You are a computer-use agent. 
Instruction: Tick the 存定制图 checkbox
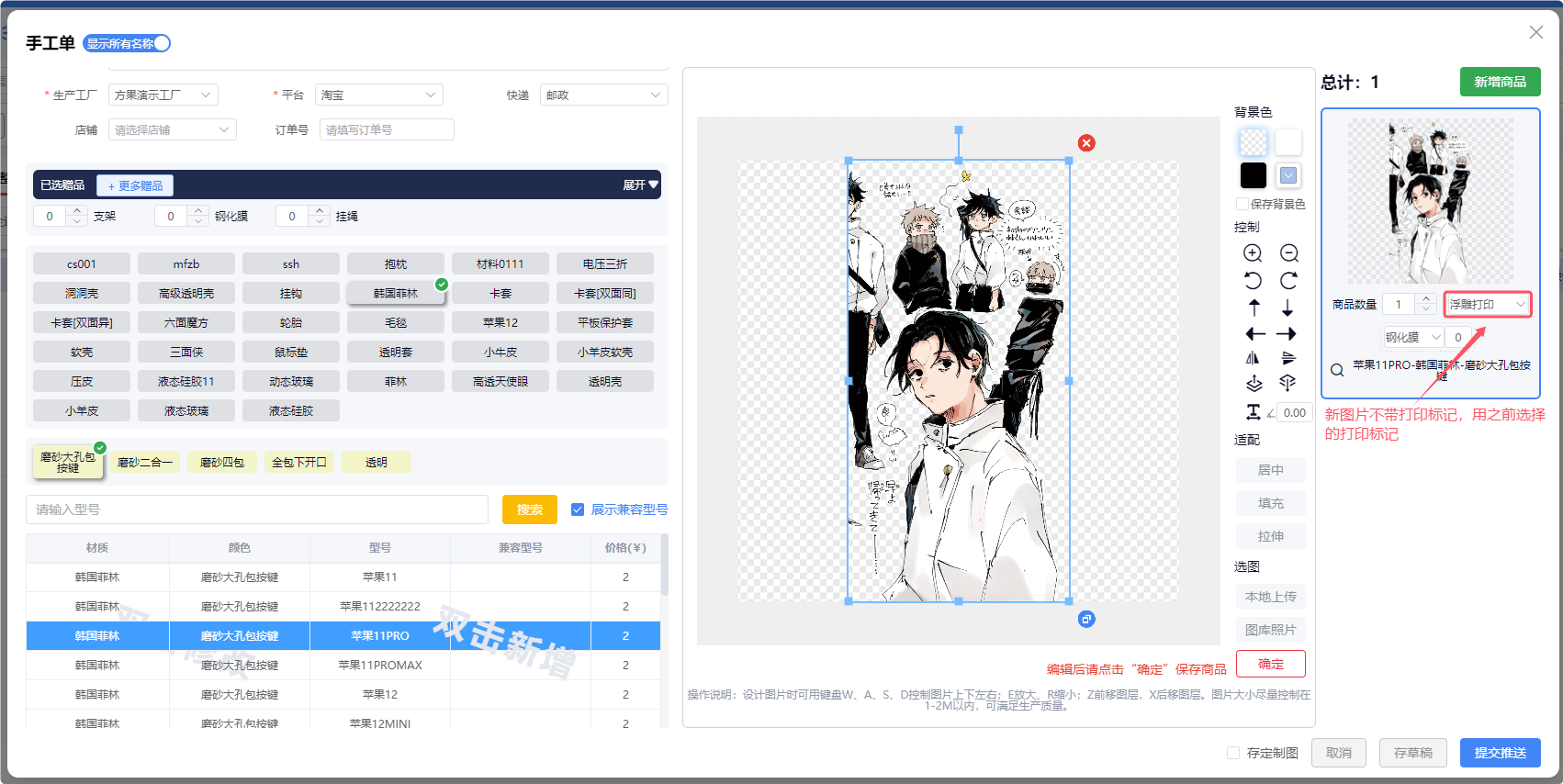pos(1233,753)
